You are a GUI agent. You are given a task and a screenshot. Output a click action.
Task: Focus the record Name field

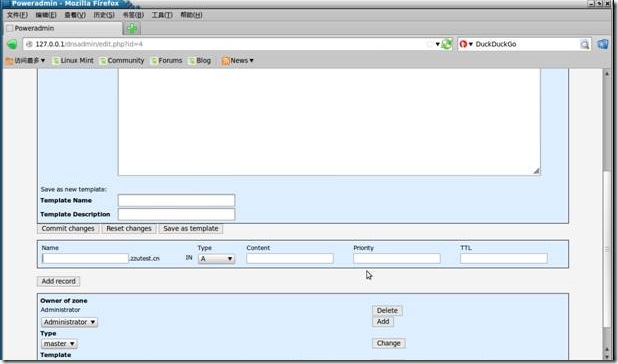tap(86, 258)
